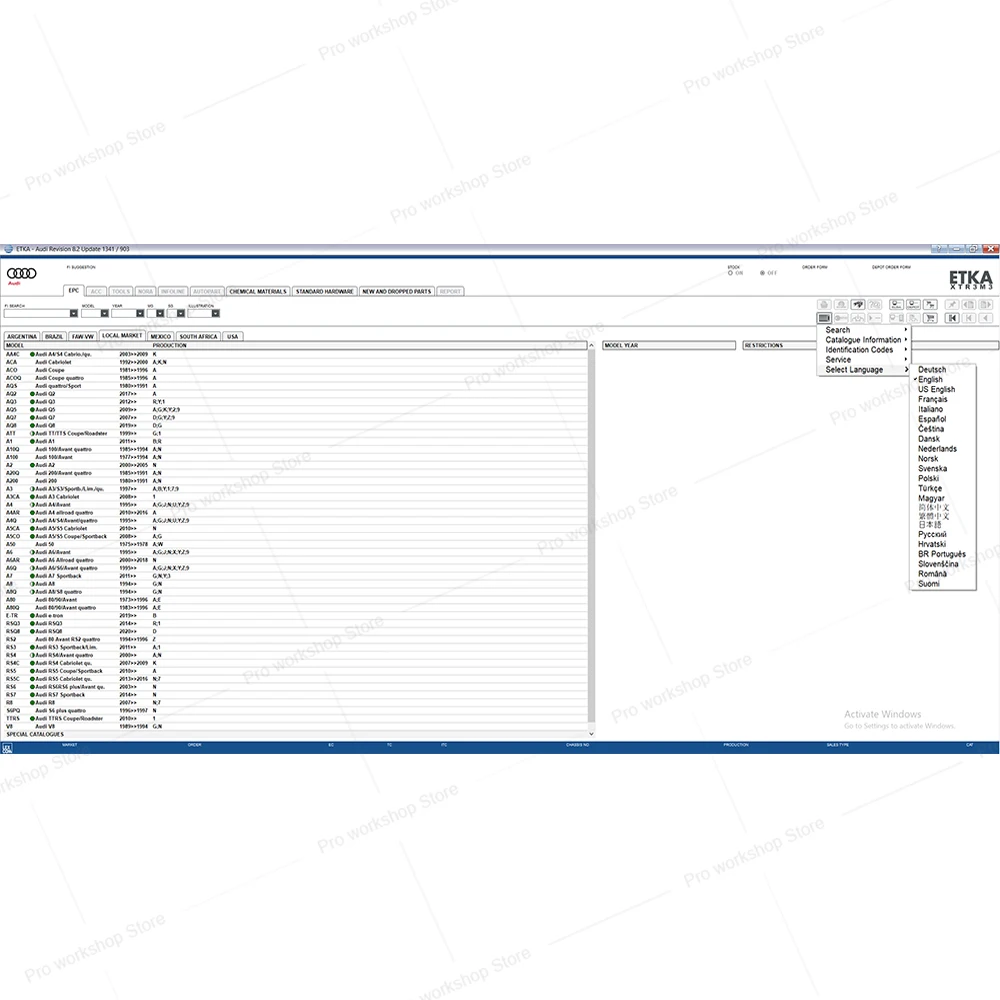This screenshot has height=1000, width=1000.
Task: Open the Model dropdown arrow
Action: pos(104,314)
